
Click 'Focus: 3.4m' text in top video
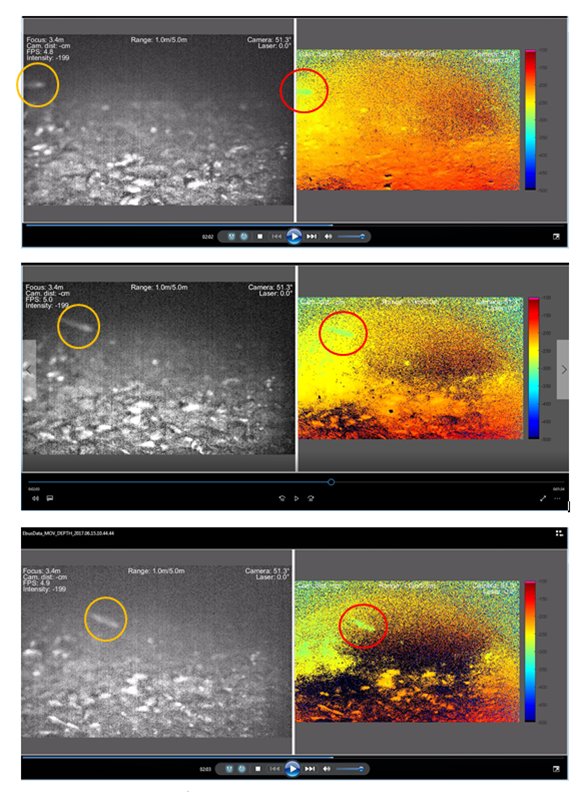[45, 40]
